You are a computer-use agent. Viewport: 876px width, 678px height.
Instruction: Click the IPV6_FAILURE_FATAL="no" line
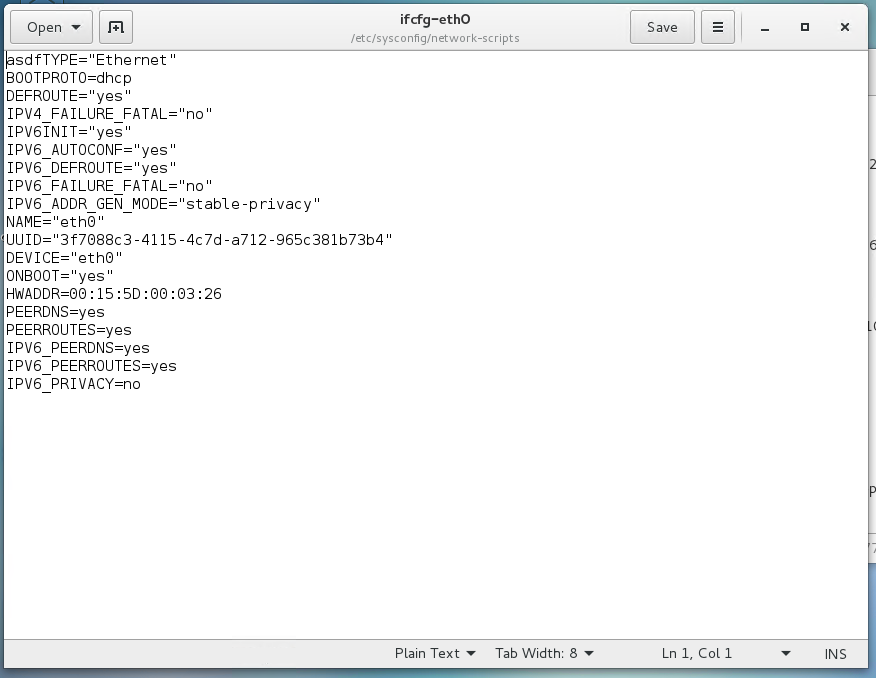(x=109, y=186)
